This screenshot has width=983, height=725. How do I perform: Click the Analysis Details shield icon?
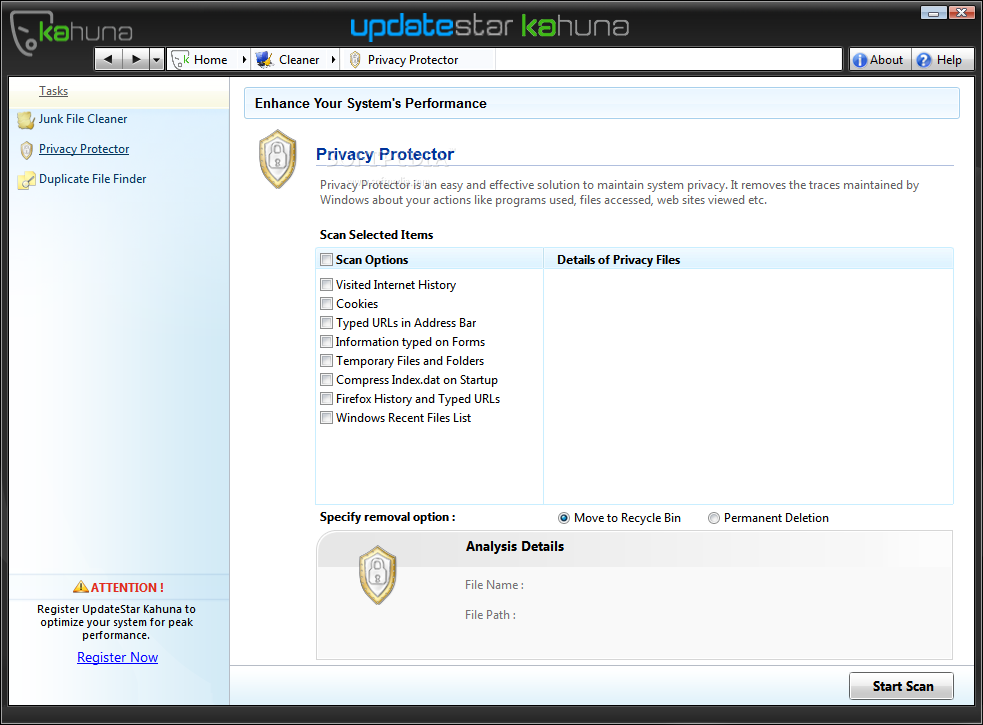pyautogui.click(x=377, y=574)
